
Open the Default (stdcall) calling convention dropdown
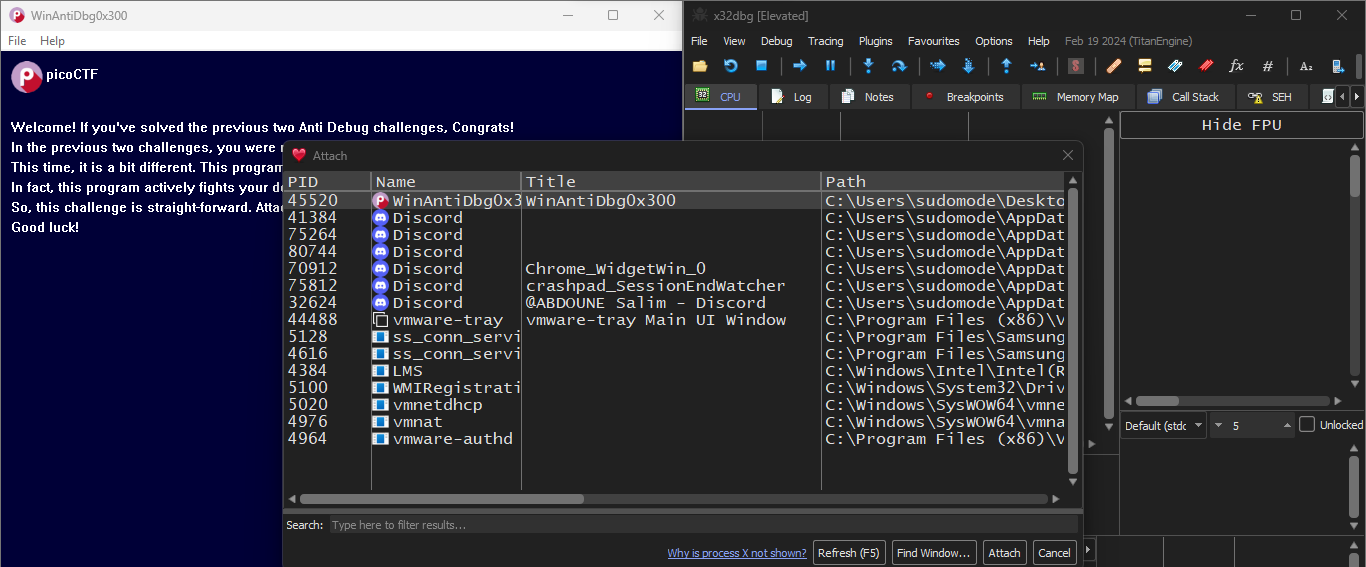click(x=1163, y=426)
